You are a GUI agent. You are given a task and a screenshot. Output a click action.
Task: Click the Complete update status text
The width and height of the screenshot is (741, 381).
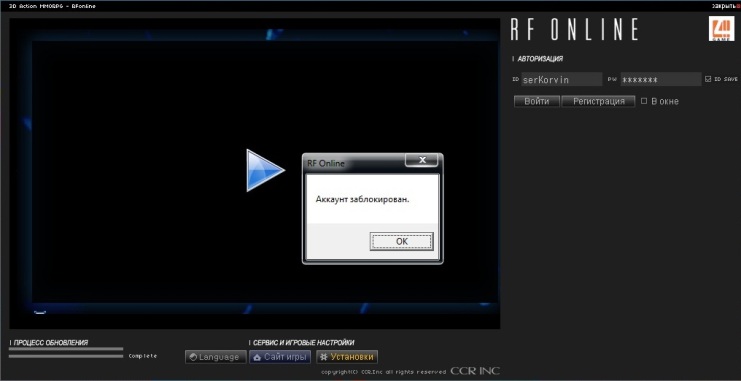tap(143, 356)
